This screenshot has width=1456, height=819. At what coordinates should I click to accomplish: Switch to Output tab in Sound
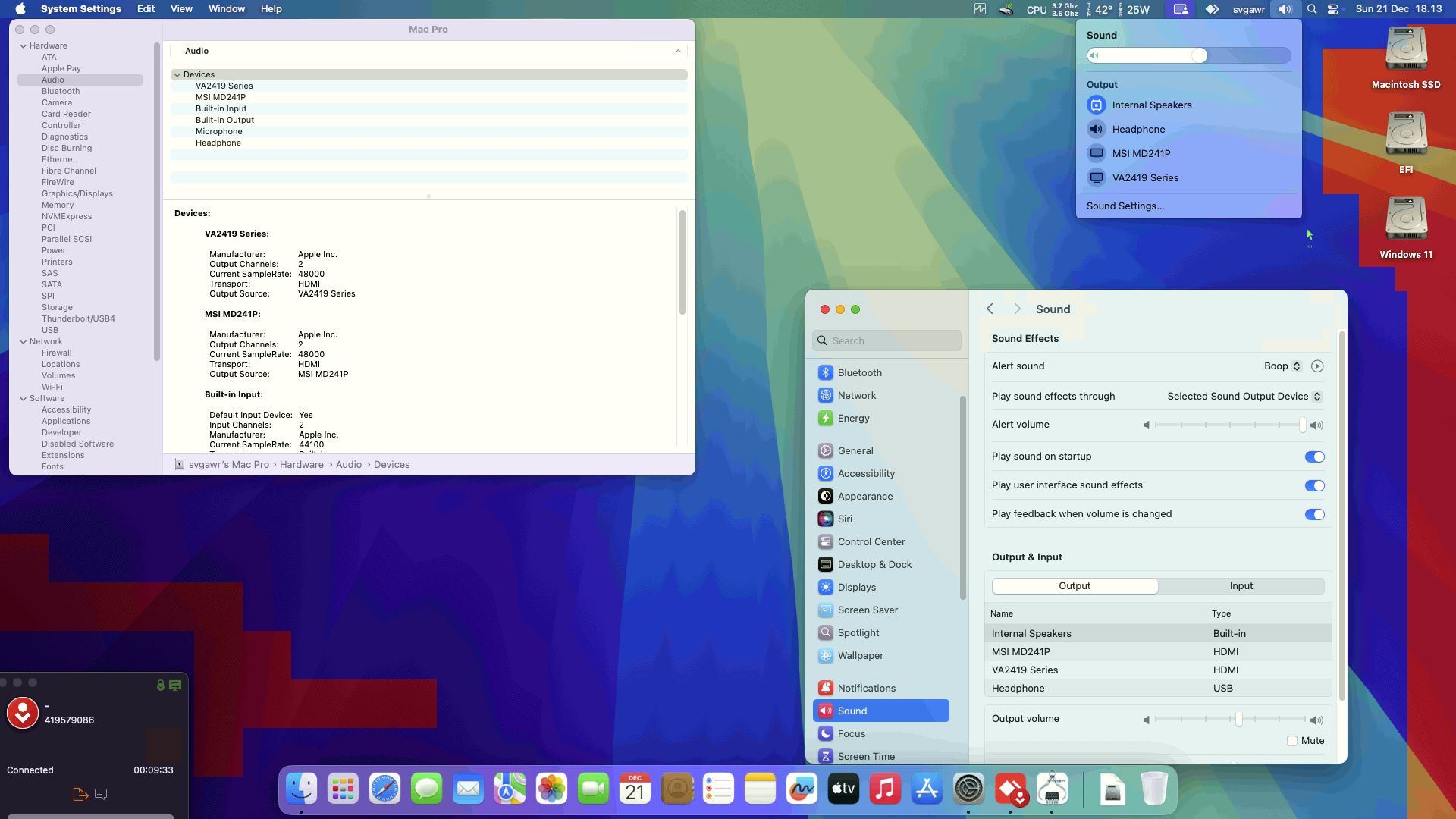[x=1075, y=586]
